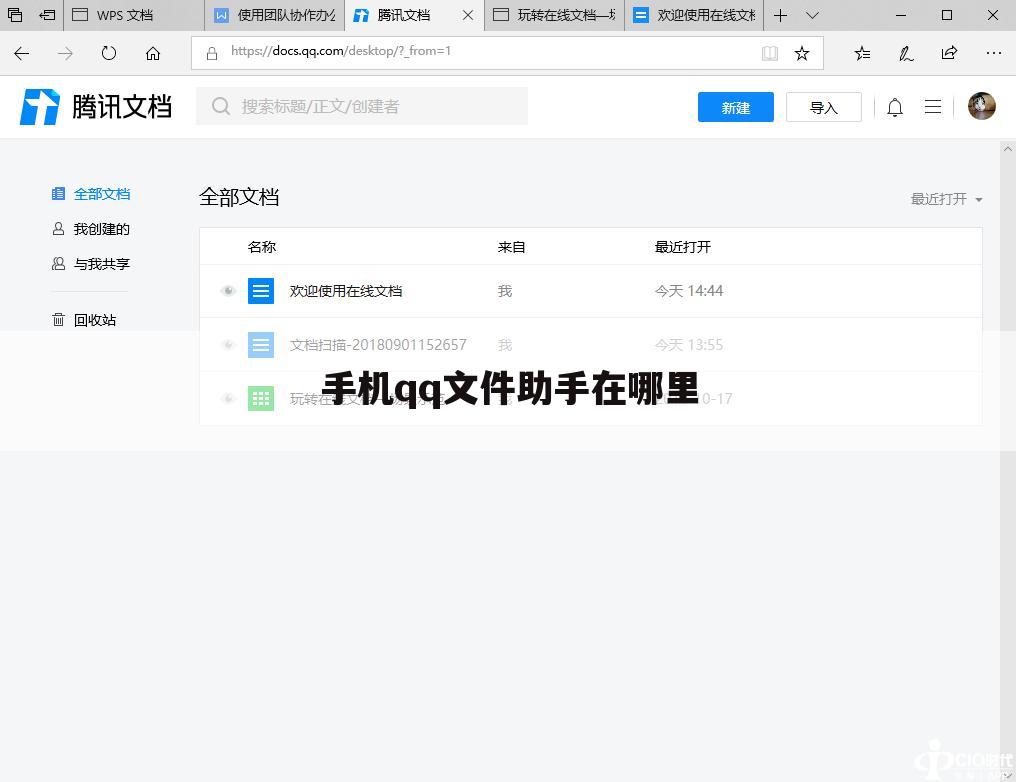The width and height of the screenshot is (1016, 782).
Task: Open the favorites hub icon
Action: tap(862, 53)
